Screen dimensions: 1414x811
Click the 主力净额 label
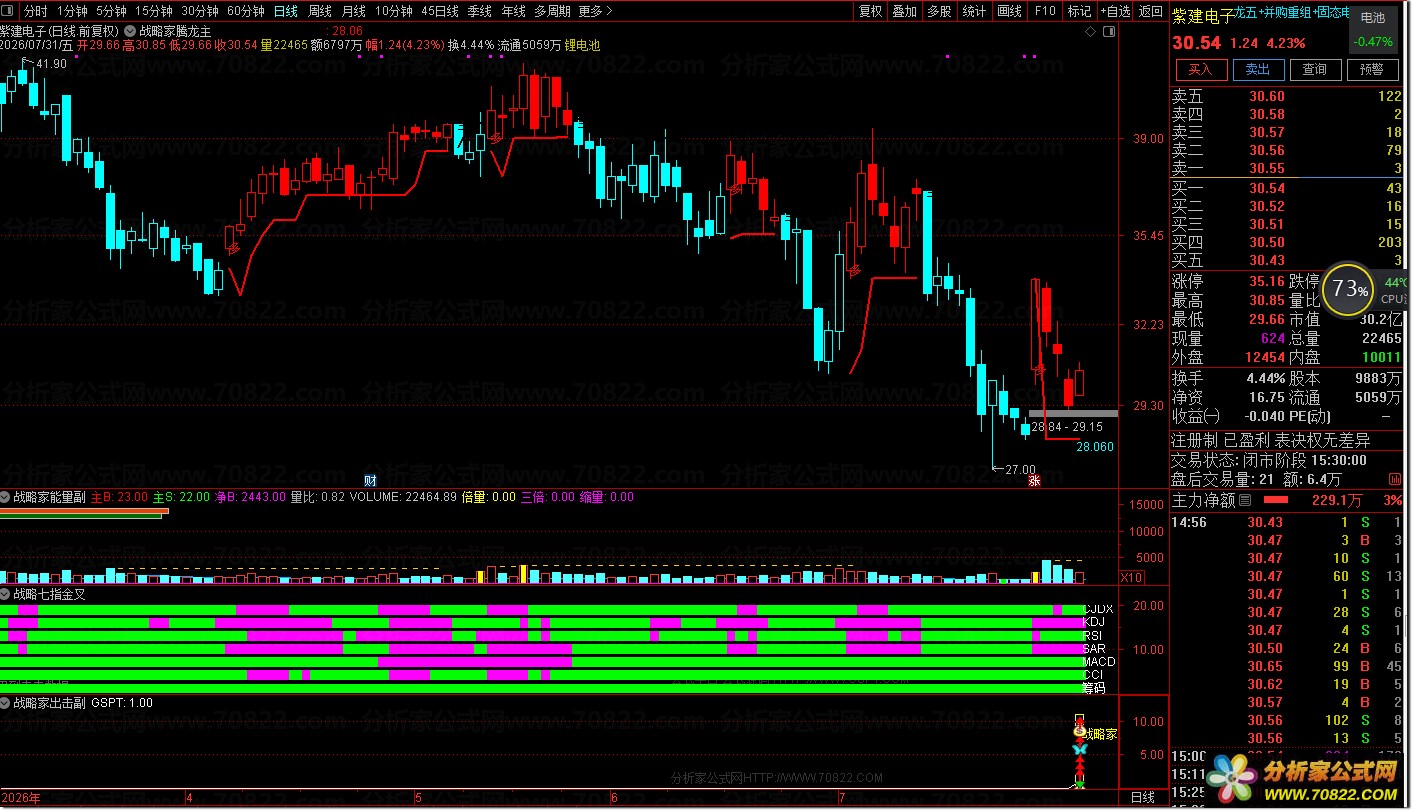(1204, 500)
